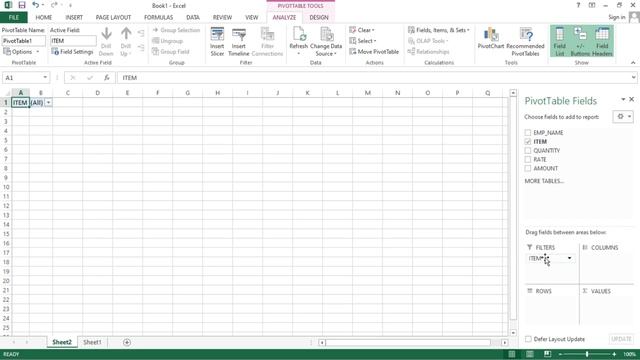Switch to the INSERT tab
Image resolution: width=640 pixels, height=360 pixels.
point(74,18)
